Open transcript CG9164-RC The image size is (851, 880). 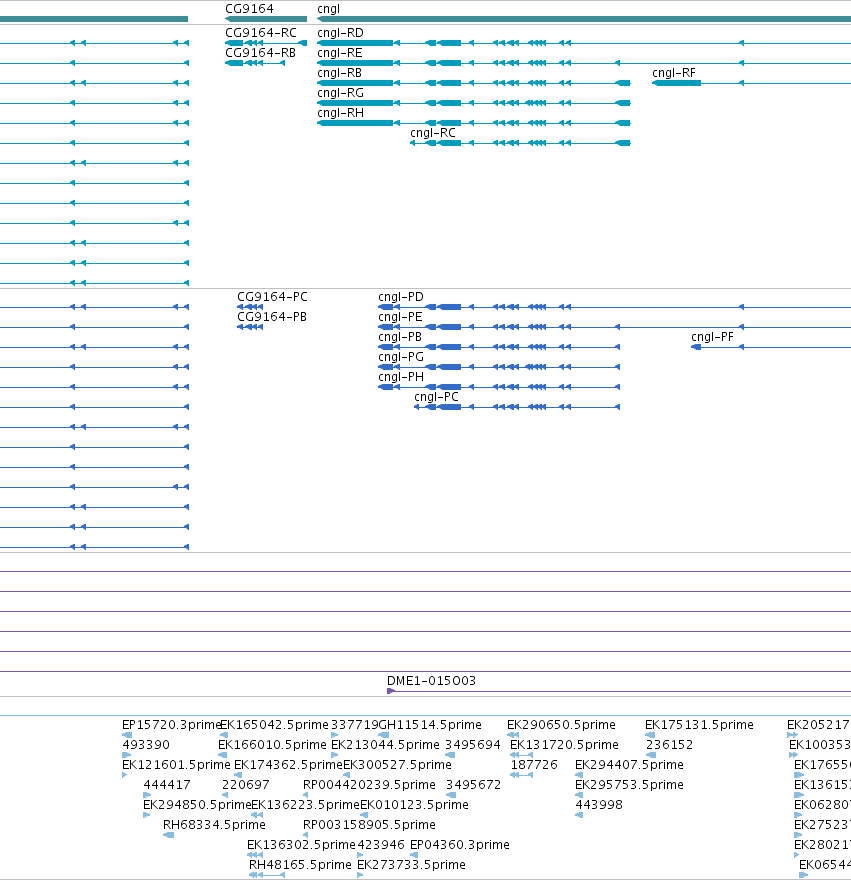(x=261, y=33)
